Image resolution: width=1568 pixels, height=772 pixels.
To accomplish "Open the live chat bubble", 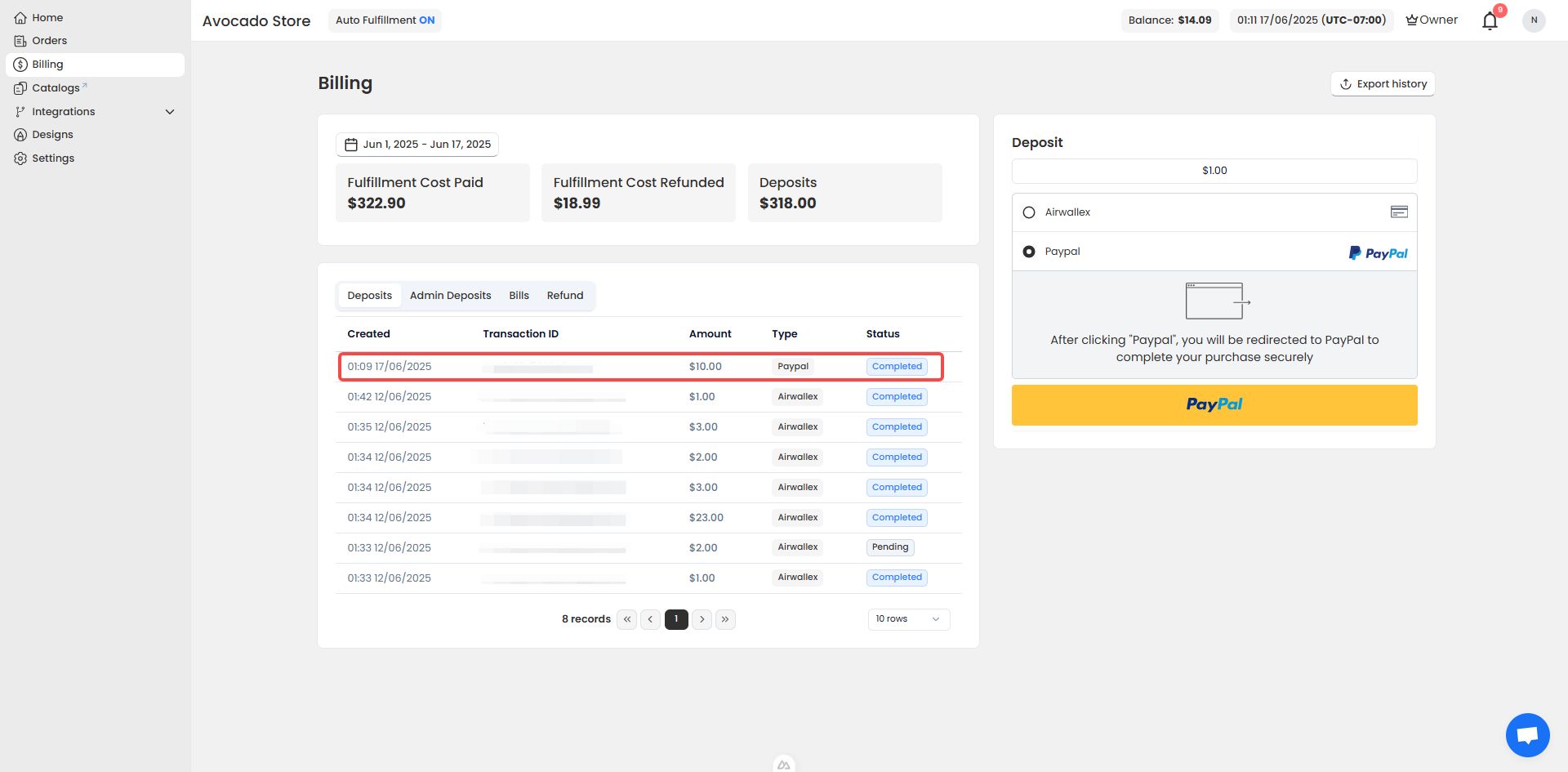I will [1527, 735].
